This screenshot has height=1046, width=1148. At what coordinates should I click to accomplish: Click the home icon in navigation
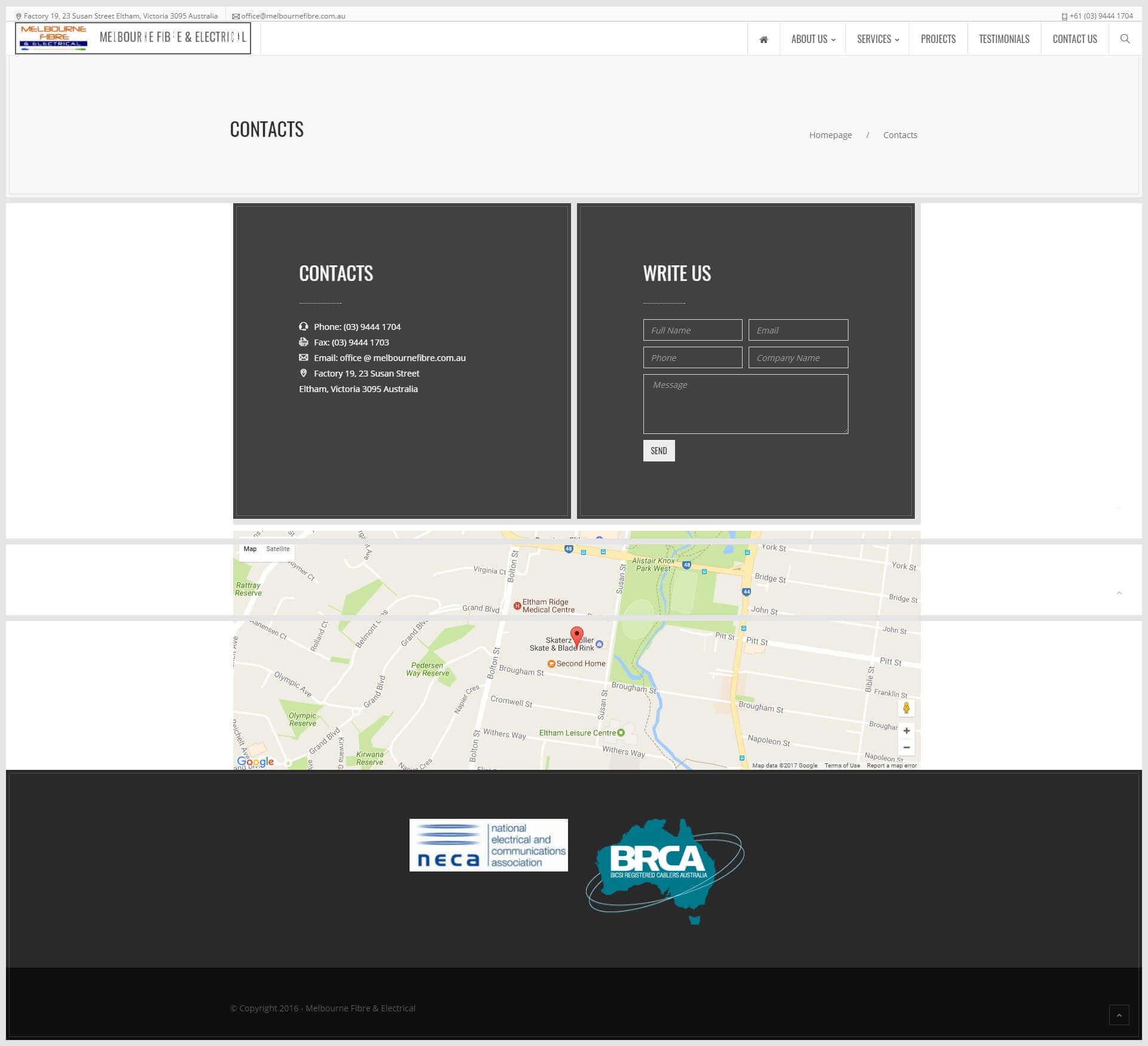[x=764, y=39]
